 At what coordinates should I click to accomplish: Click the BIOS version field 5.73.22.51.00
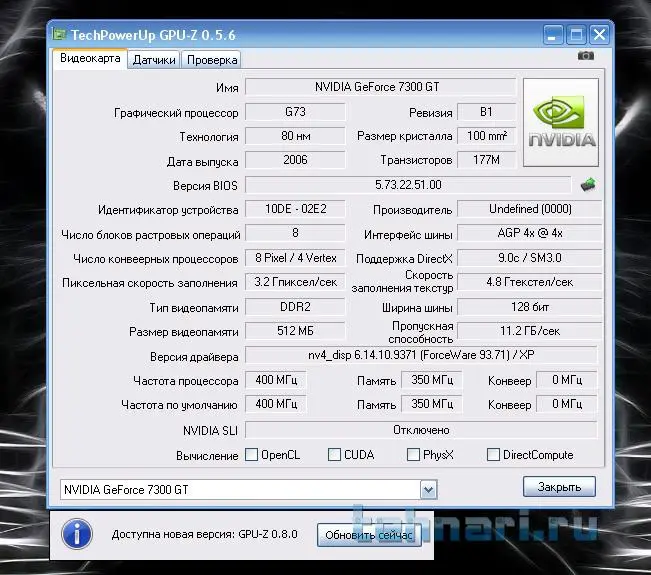pyautogui.click(x=408, y=185)
